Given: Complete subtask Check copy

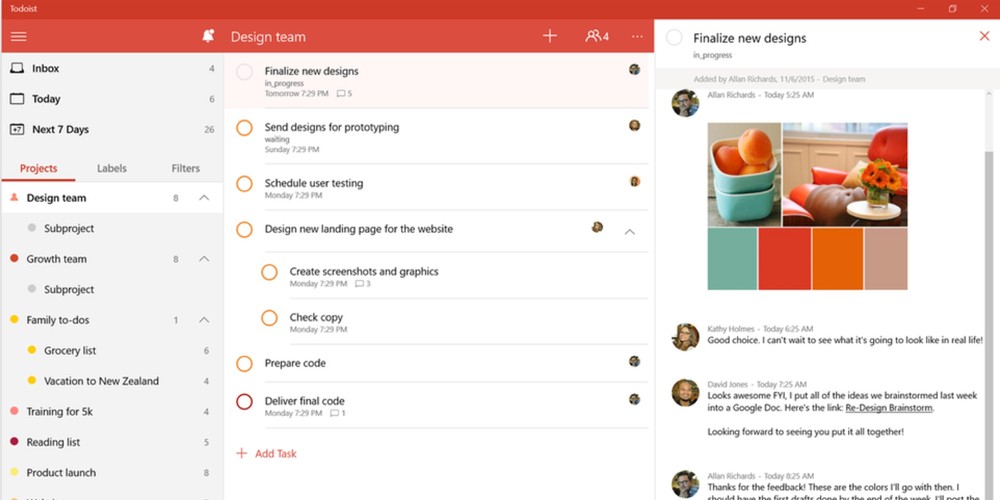Looking at the screenshot, I should pos(269,318).
